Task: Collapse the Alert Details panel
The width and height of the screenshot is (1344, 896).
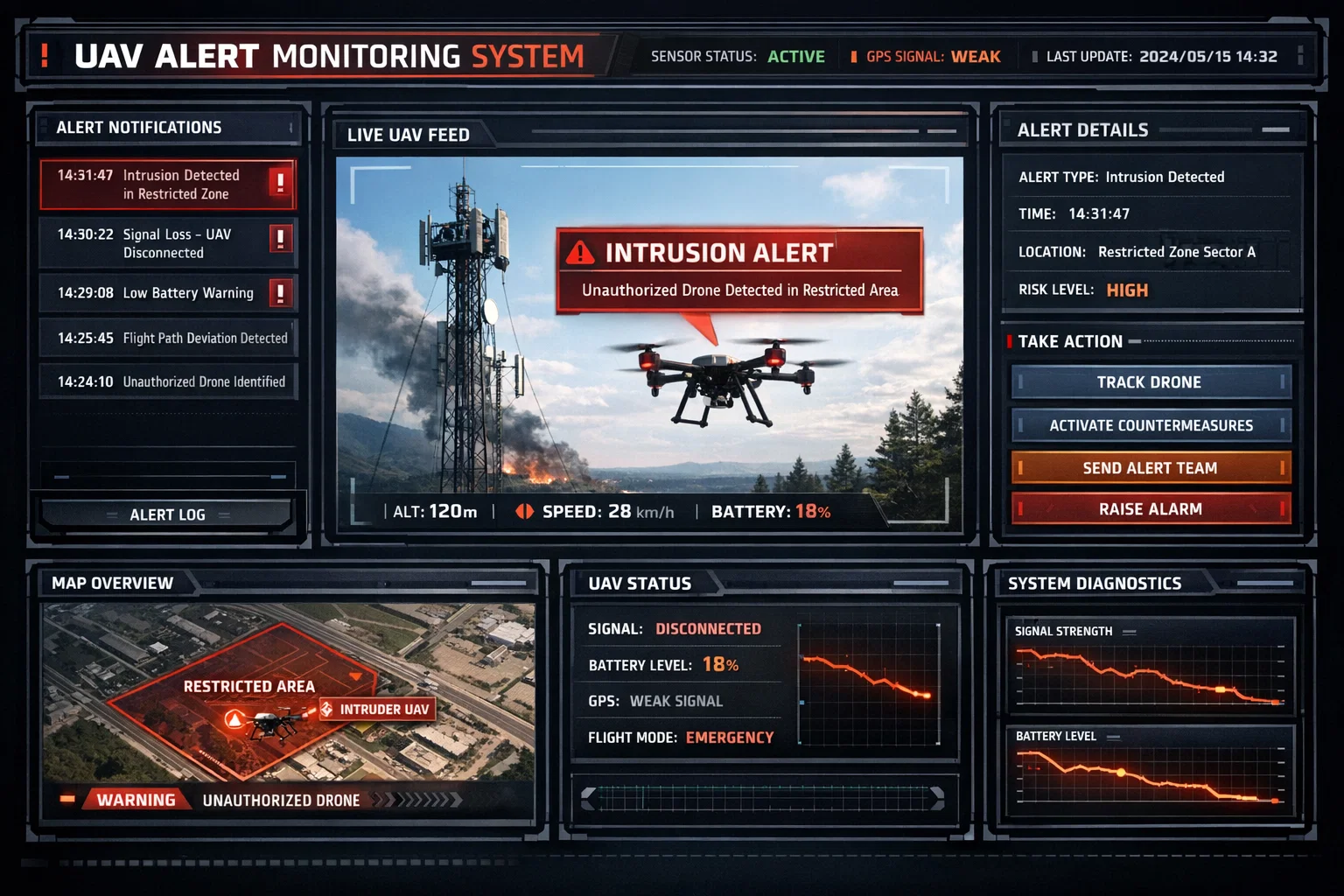Action: coord(1275,129)
